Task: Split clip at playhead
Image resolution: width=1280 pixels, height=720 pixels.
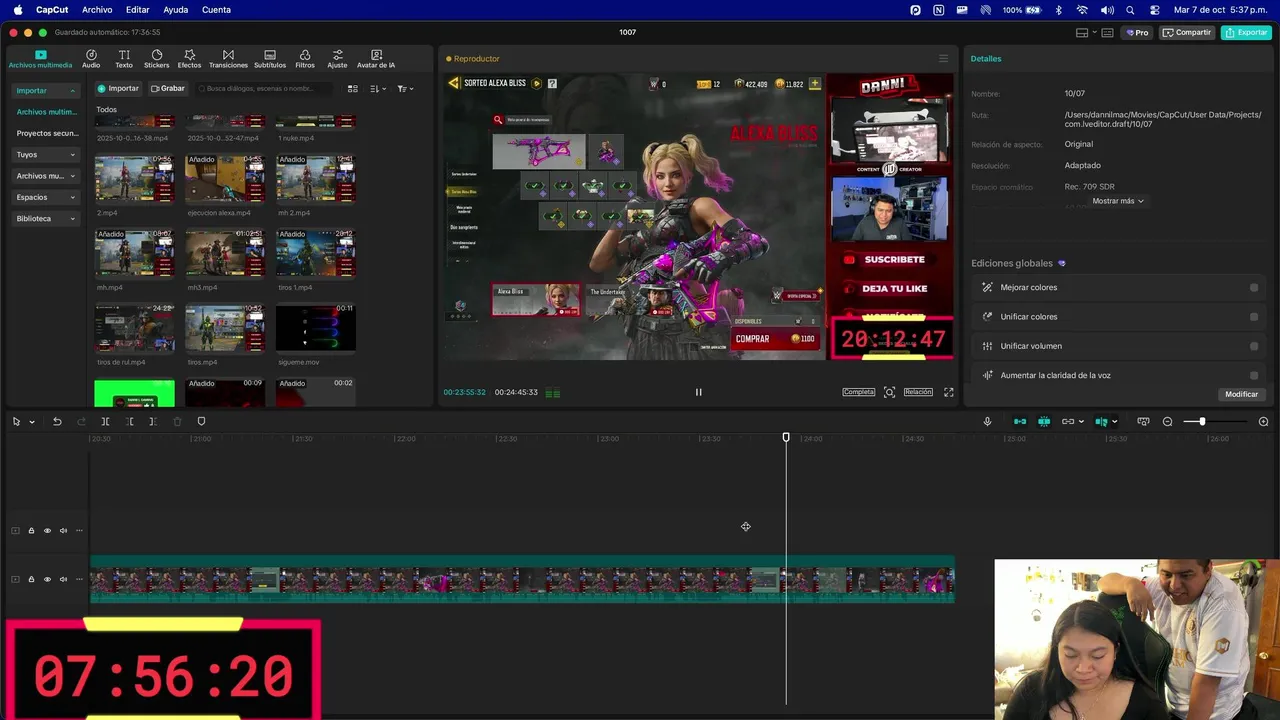Action: point(105,422)
